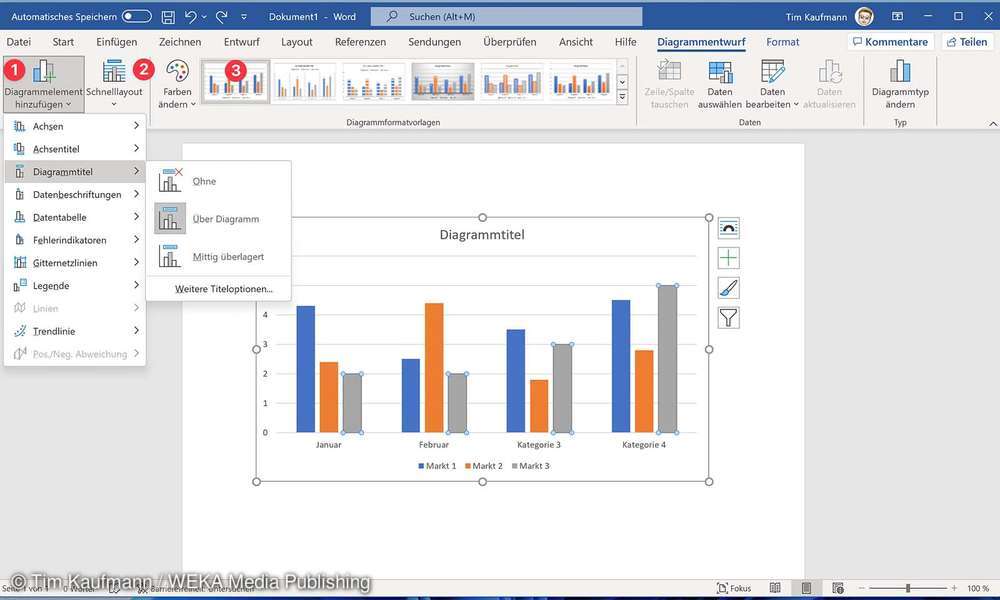This screenshot has height=600, width=1000.
Task: Open the chart Elements plus icon
Action: pos(728,257)
